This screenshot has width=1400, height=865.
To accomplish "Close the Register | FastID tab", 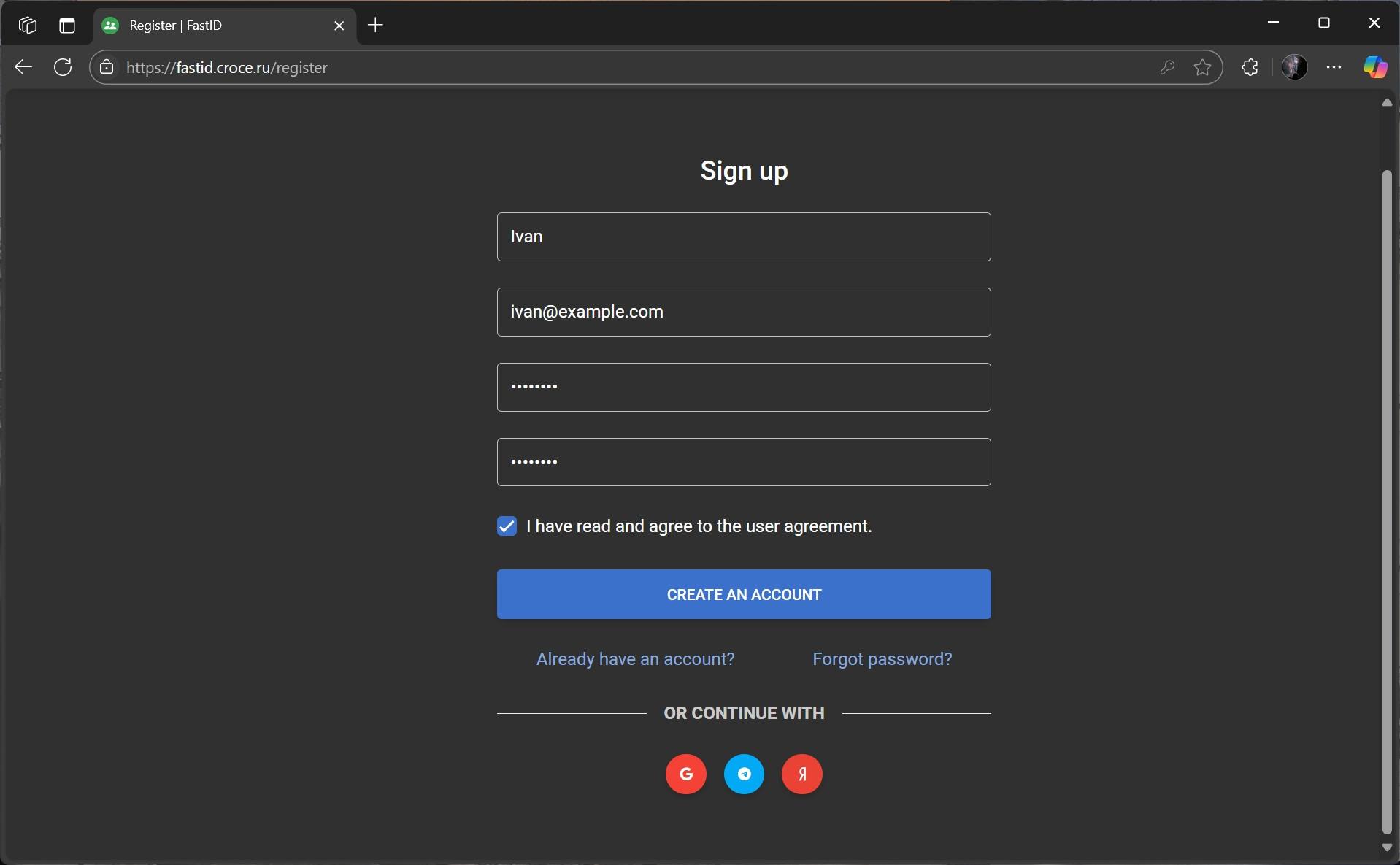I will click(339, 26).
